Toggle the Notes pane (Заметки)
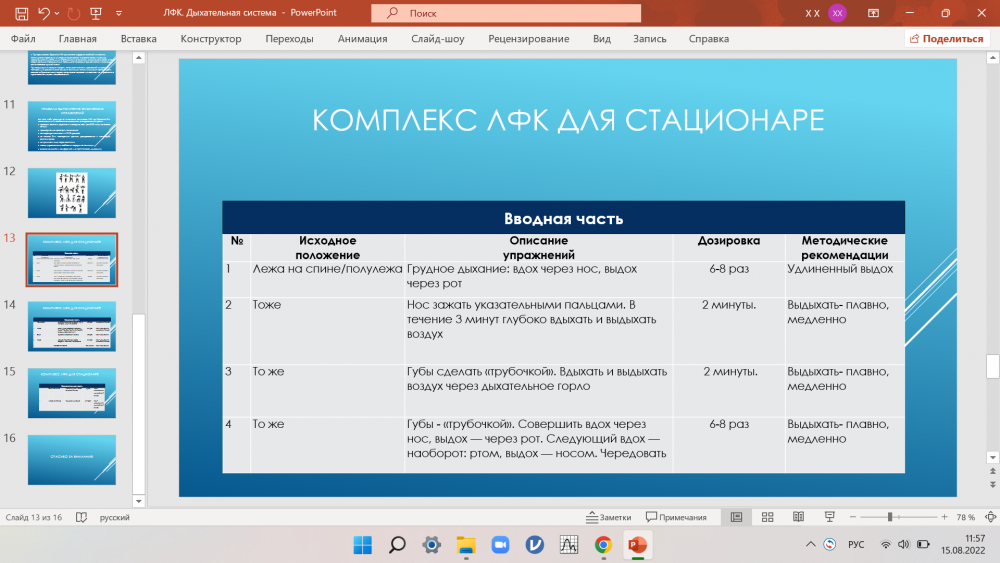The width and height of the screenshot is (1000, 563). 608,517
